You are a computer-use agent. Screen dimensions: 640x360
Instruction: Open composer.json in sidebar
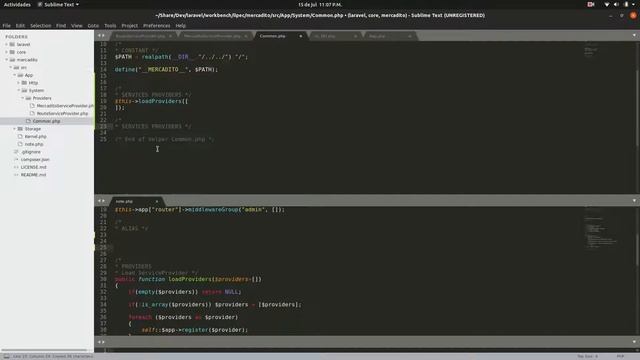coord(35,160)
